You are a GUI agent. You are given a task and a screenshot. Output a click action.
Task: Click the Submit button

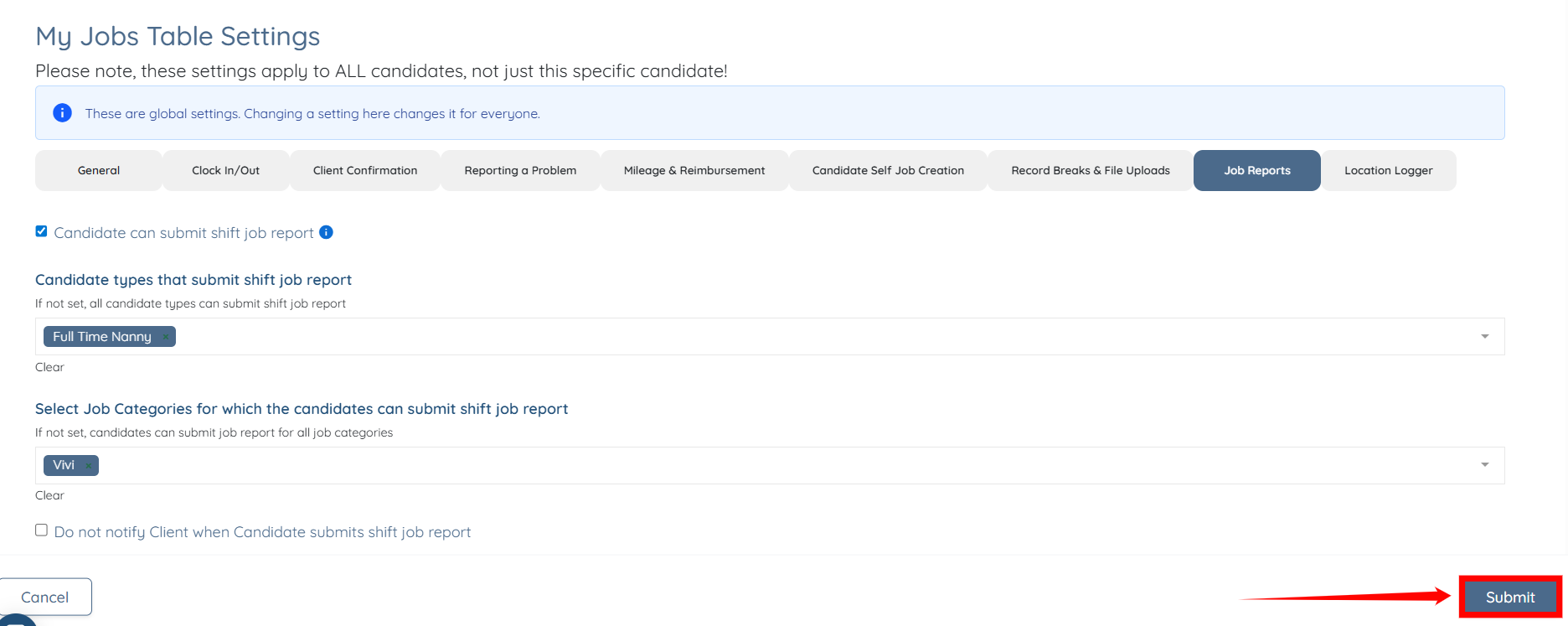[x=1509, y=598]
